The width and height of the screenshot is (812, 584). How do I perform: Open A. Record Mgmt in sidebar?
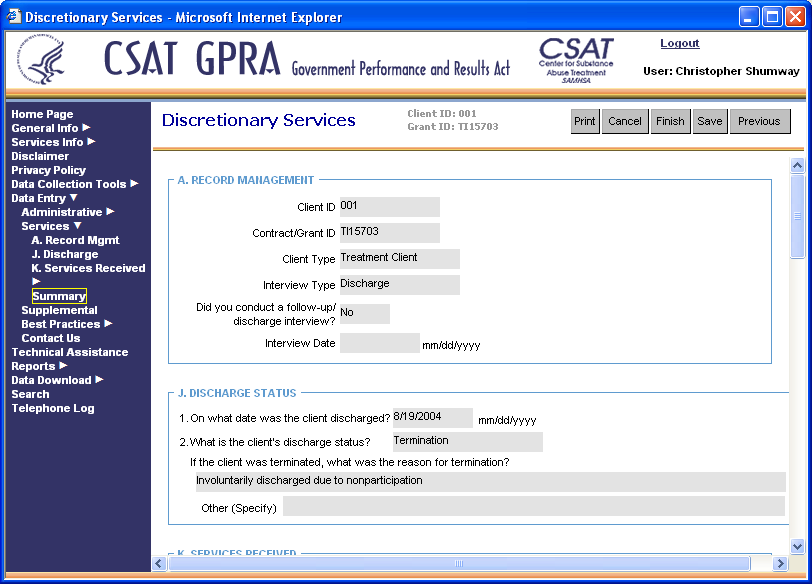[x=75, y=240]
